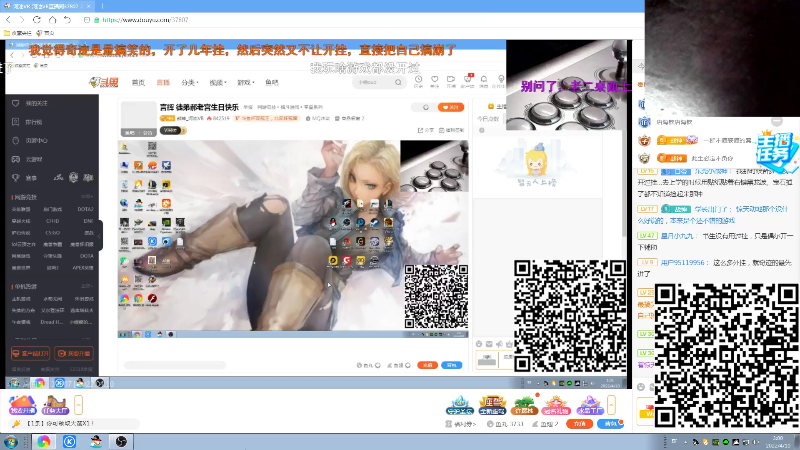Open the first bookmarks bar folder

tap(18, 33)
